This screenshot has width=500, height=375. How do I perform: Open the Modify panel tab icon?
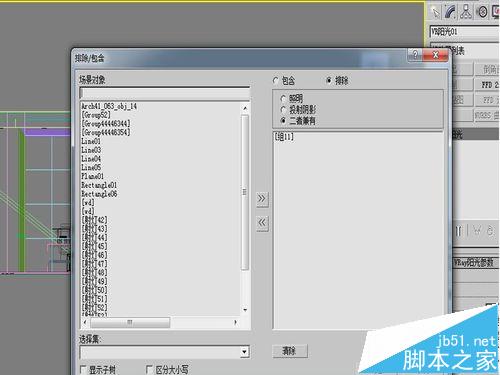click(450, 12)
